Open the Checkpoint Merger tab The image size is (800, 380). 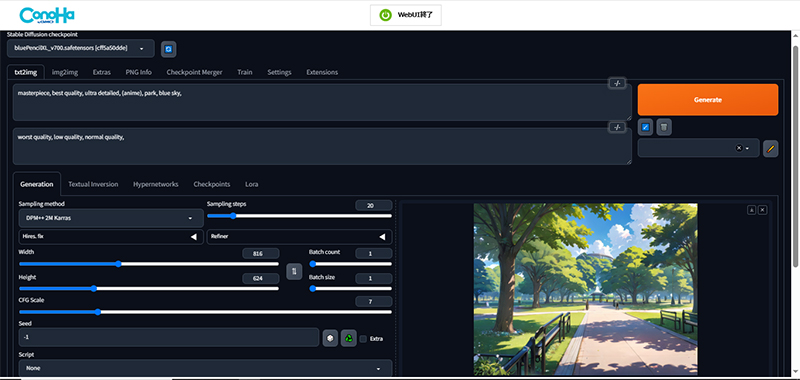(x=194, y=72)
